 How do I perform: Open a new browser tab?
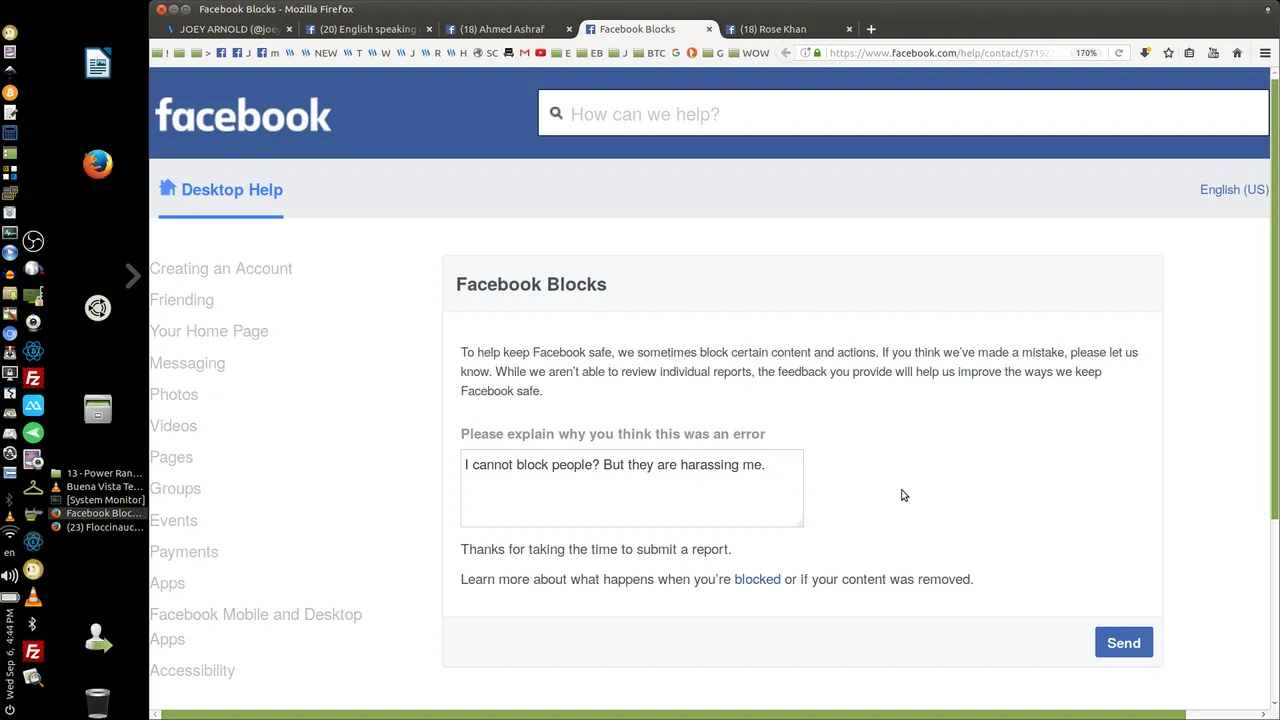coord(871,29)
